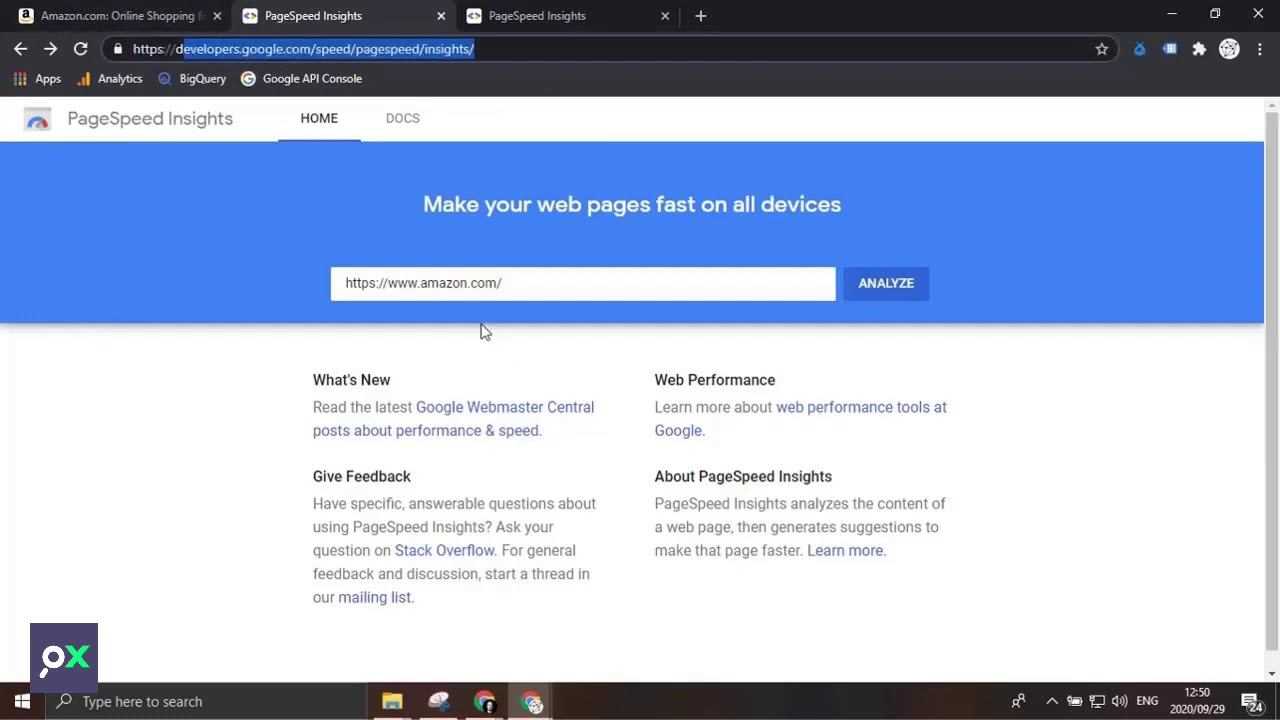Screen dimensions: 1280x720
Task: Click the browser address bar
Action: pyautogui.click(x=610, y=48)
